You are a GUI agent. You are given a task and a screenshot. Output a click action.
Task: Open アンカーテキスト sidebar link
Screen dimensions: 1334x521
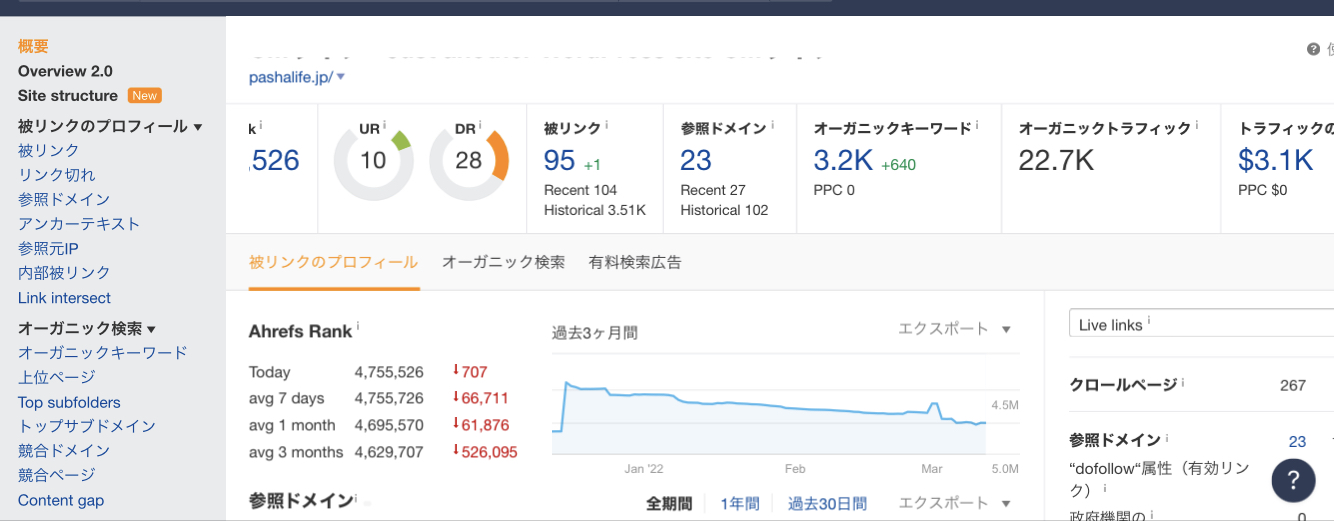coord(79,224)
